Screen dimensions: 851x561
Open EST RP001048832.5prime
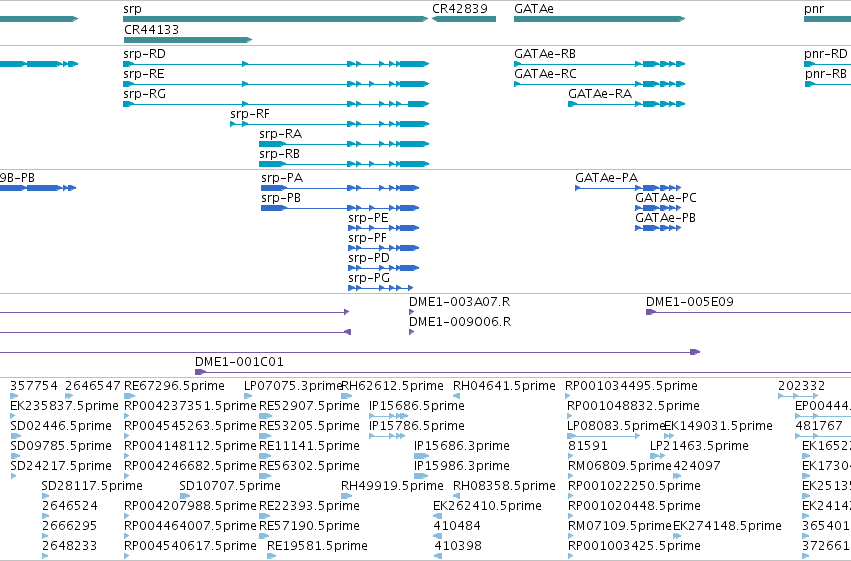click(x=633, y=406)
